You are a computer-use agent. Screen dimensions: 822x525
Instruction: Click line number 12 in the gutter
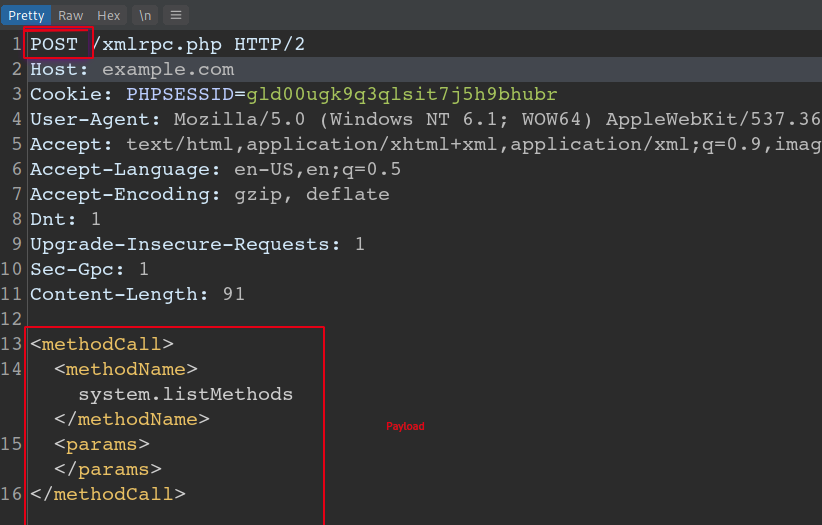click(x=11, y=319)
